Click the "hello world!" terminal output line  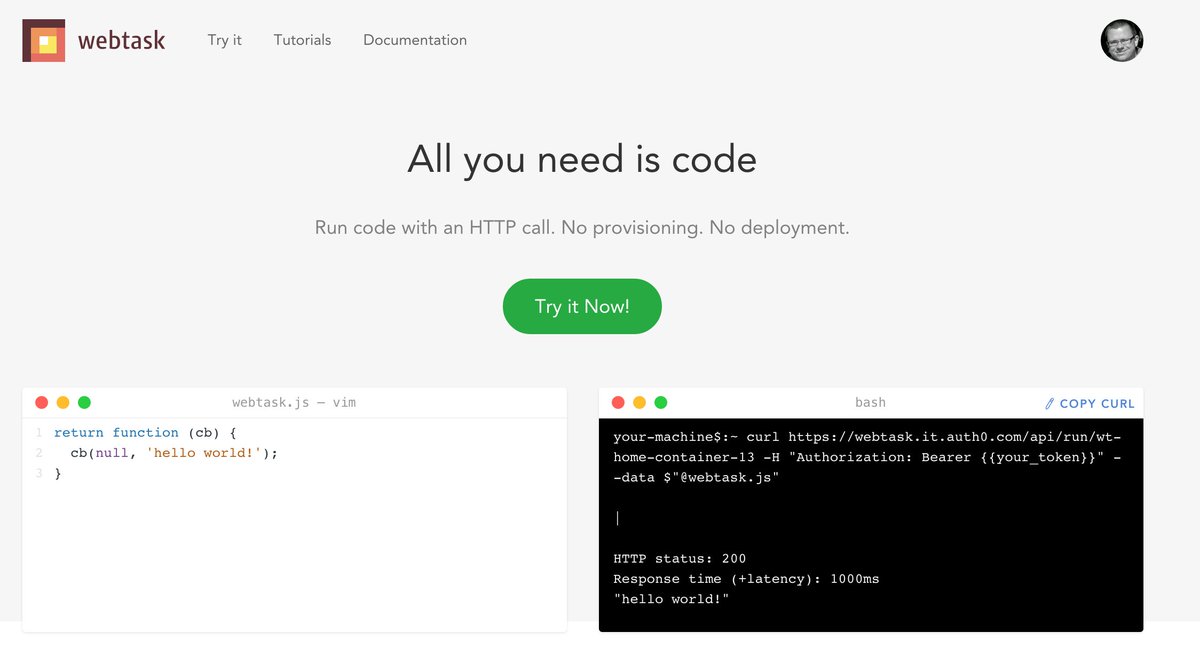(671, 598)
